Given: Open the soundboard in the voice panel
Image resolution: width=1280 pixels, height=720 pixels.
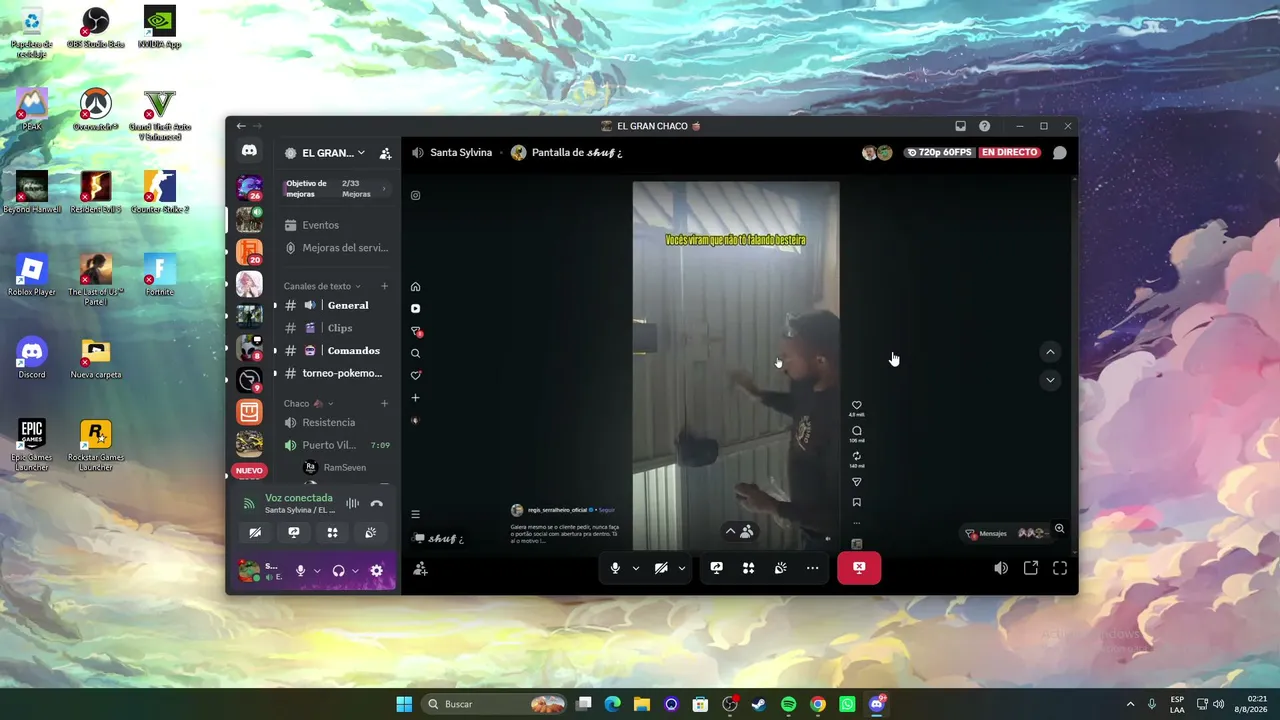Looking at the screenshot, I should 371,533.
